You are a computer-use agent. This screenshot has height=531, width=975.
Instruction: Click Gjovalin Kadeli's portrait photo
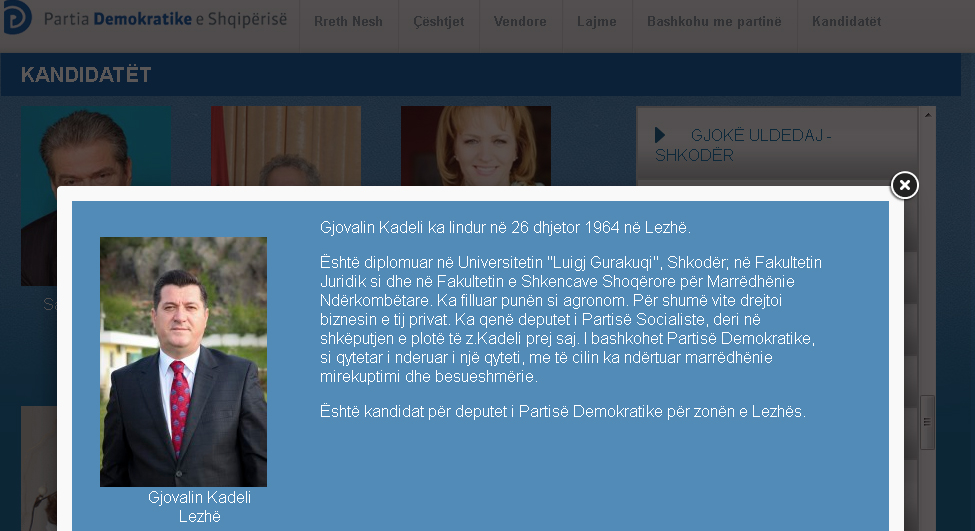(183, 361)
